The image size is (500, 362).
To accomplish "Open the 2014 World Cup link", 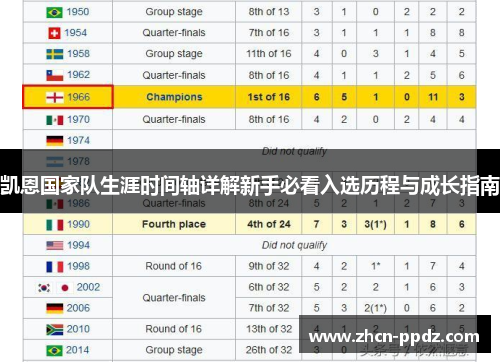I will point(78,350).
